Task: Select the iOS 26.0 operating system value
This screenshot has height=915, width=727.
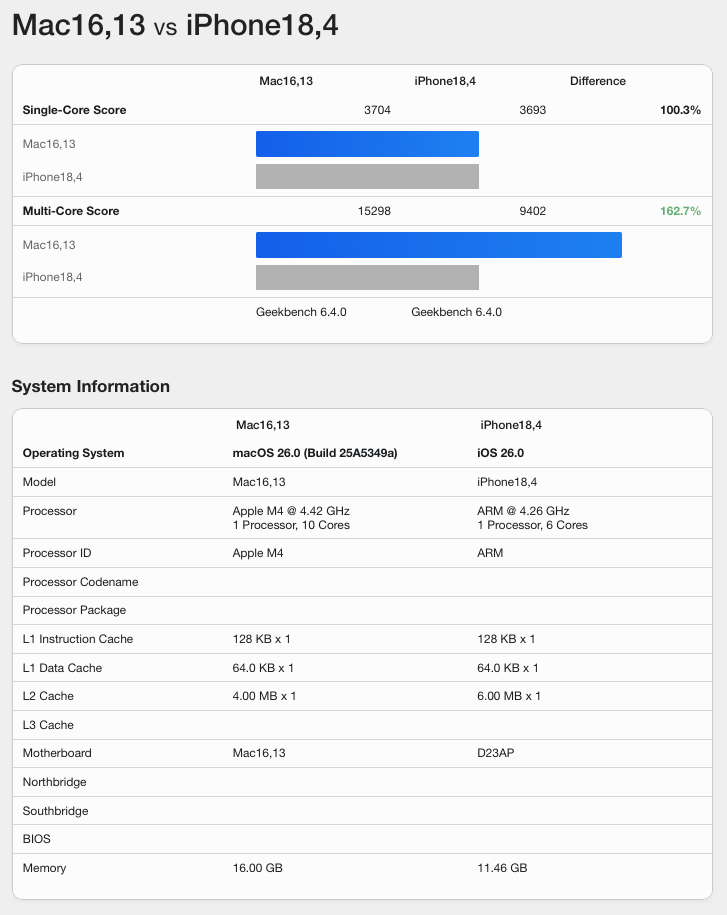Action: [x=501, y=453]
